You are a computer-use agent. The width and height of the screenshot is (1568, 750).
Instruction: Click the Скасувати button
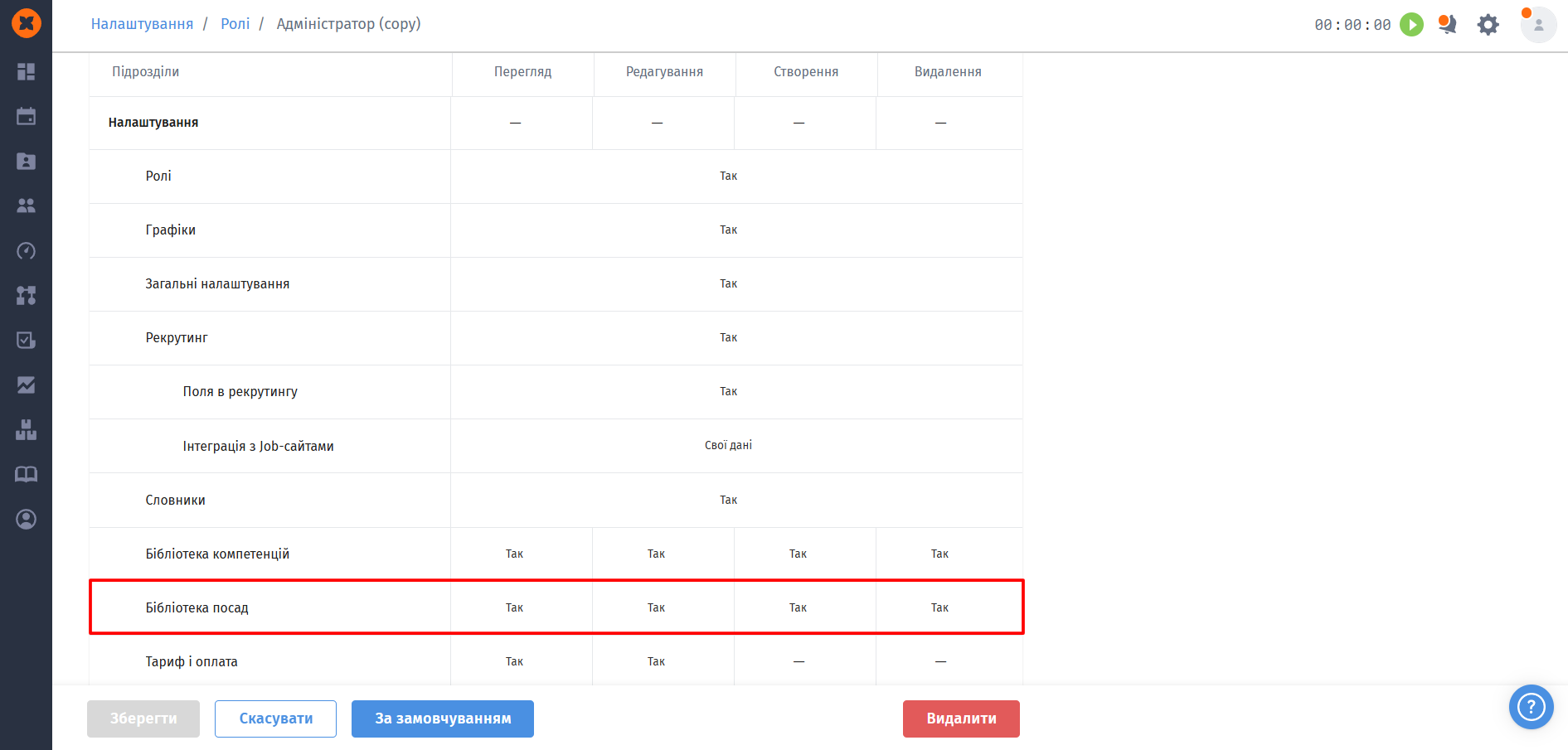pos(275,719)
